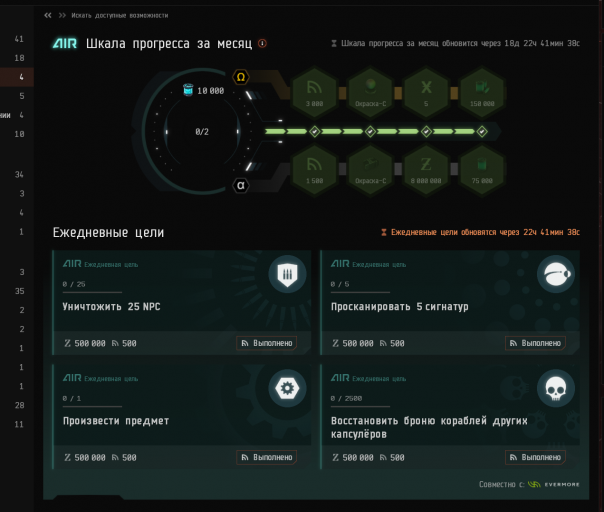
Task: Click last checkpoint marker on progress bar
Action: 482,132
